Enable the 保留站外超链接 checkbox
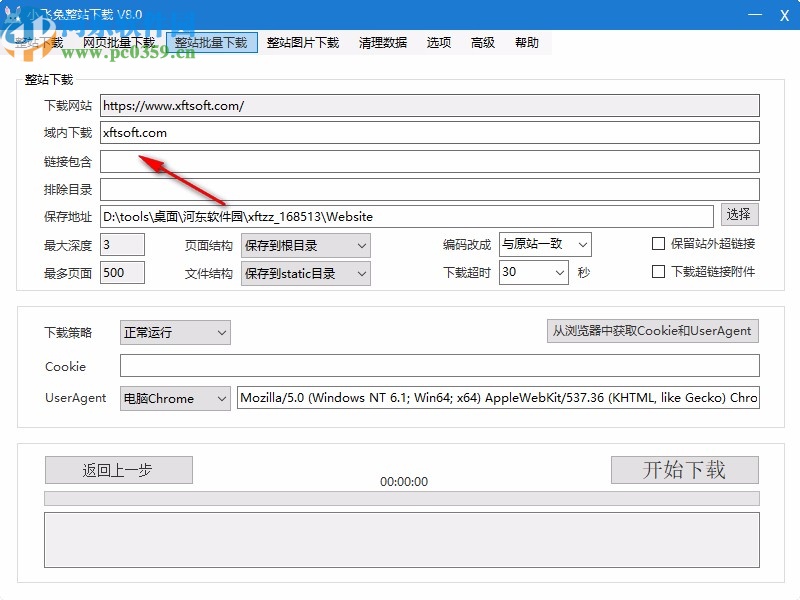The width and height of the screenshot is (800, 600). (658, 243)
